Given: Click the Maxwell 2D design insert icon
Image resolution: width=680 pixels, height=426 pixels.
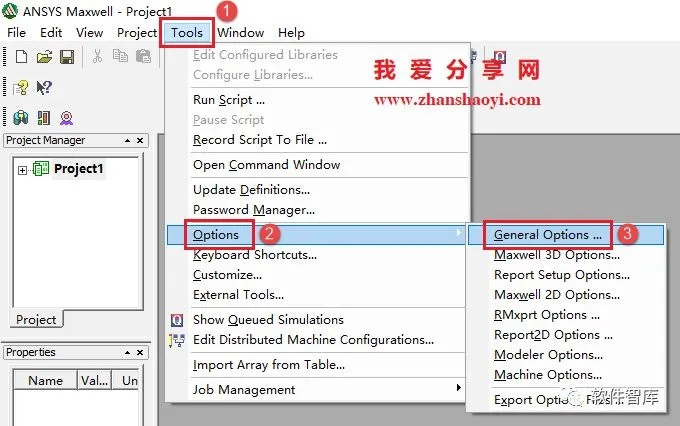Looking at the screenshot, I should (44, 118).
